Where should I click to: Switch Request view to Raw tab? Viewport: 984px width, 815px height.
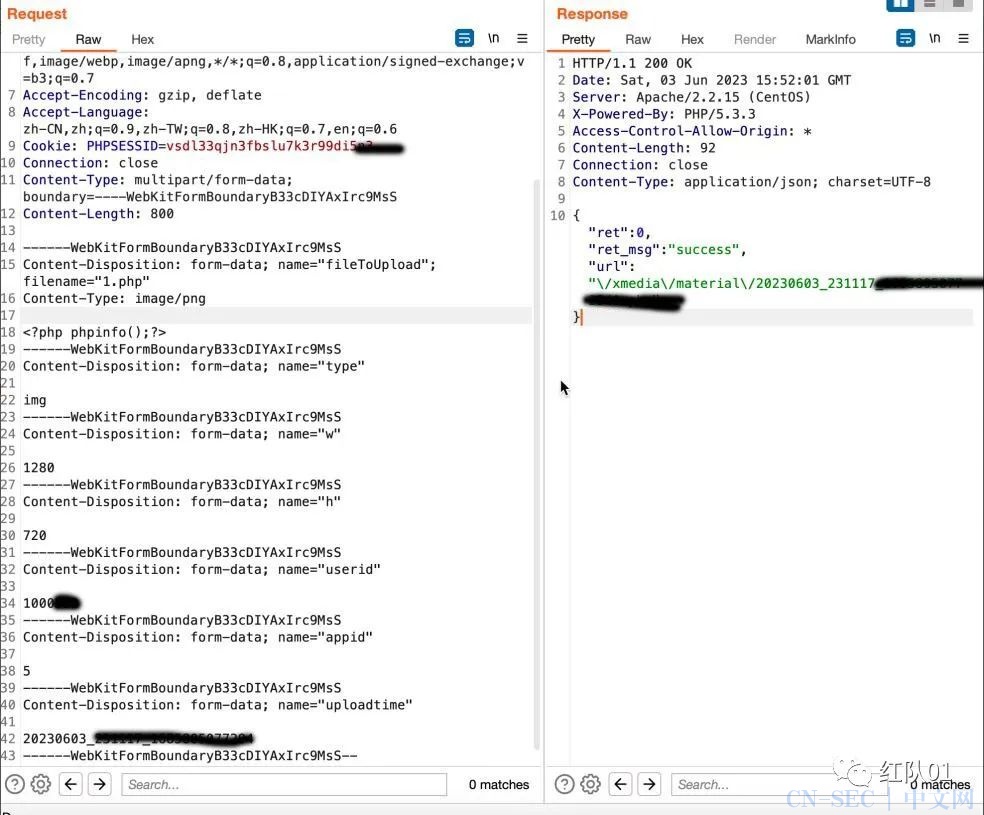click(88, 40)
